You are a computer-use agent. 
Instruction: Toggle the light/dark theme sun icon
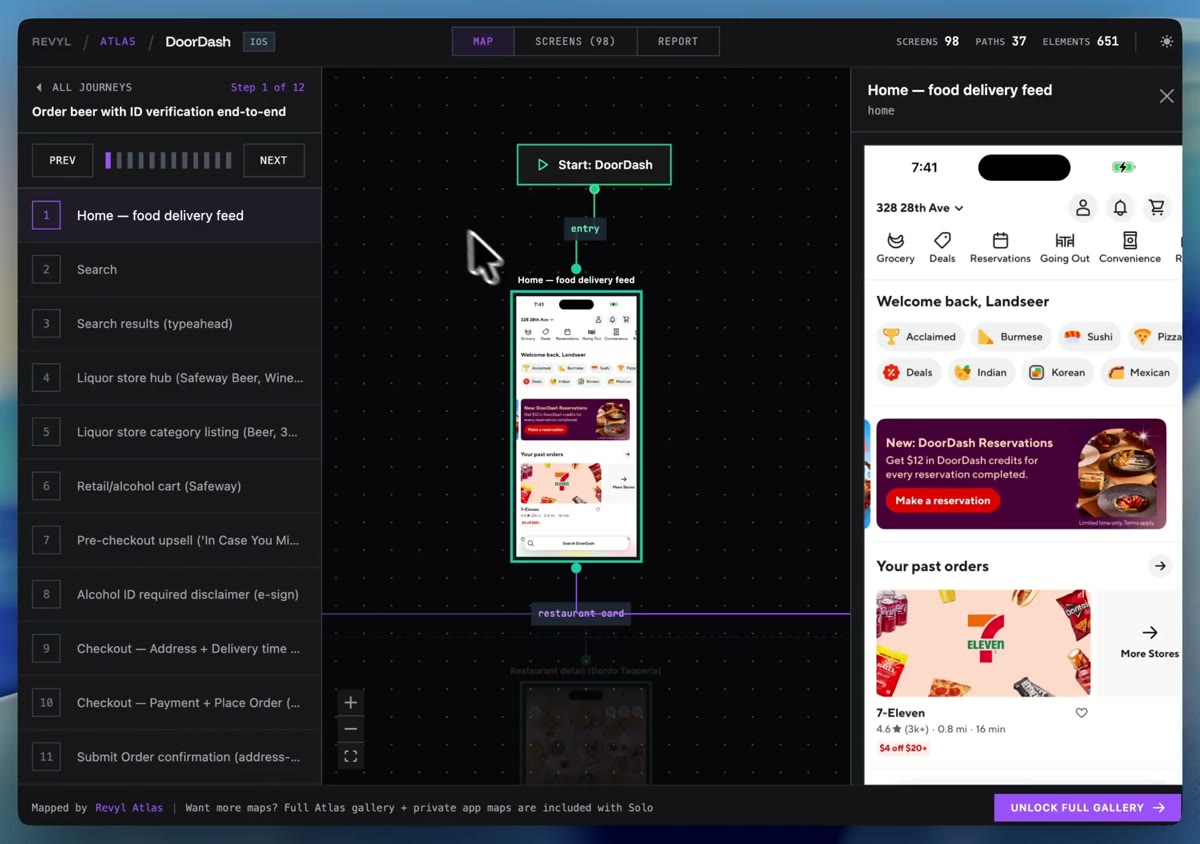pyautogui.click(x=1166, y=41)
